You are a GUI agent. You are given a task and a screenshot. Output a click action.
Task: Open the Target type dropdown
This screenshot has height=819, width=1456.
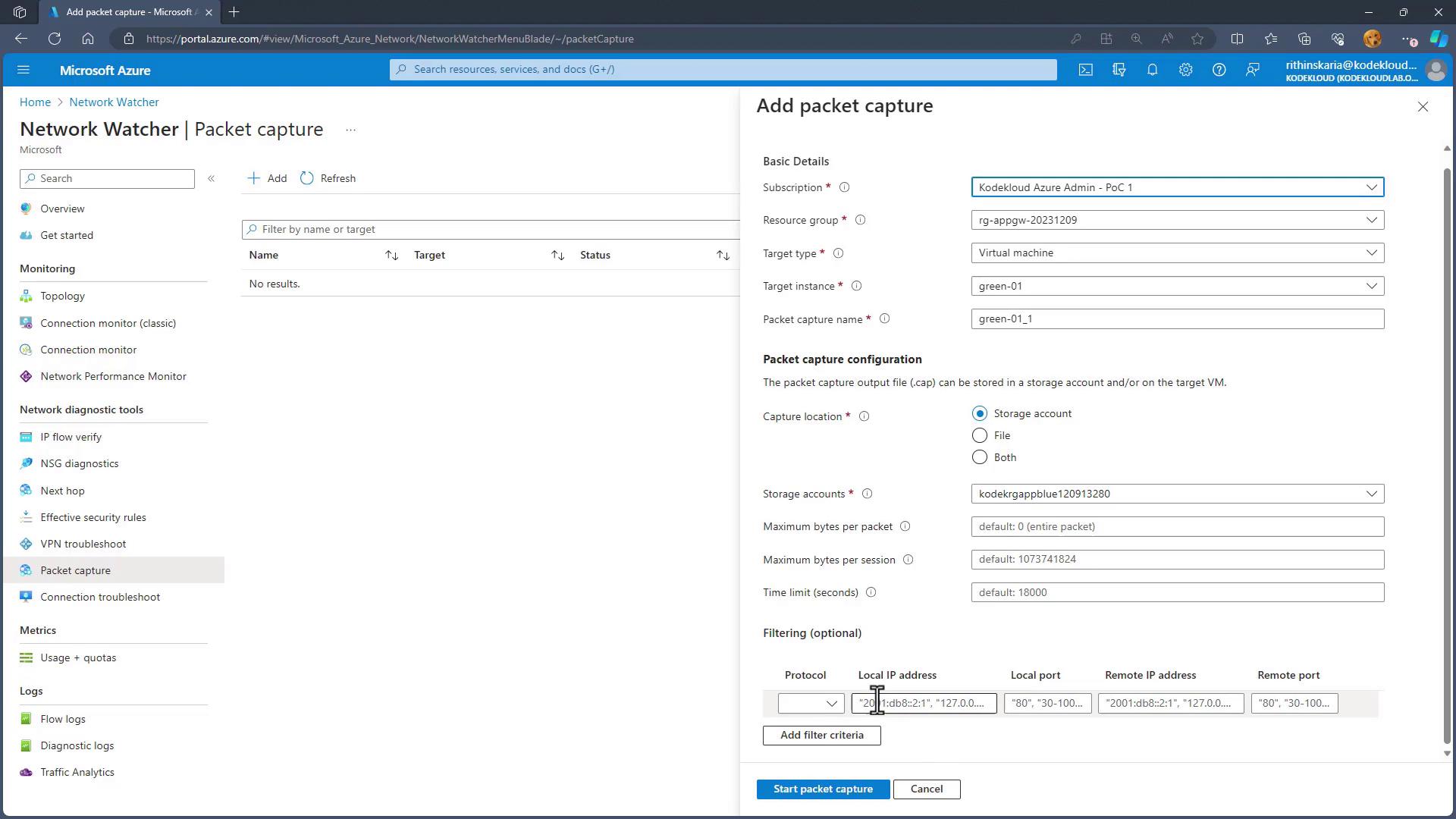(1177, 253)
